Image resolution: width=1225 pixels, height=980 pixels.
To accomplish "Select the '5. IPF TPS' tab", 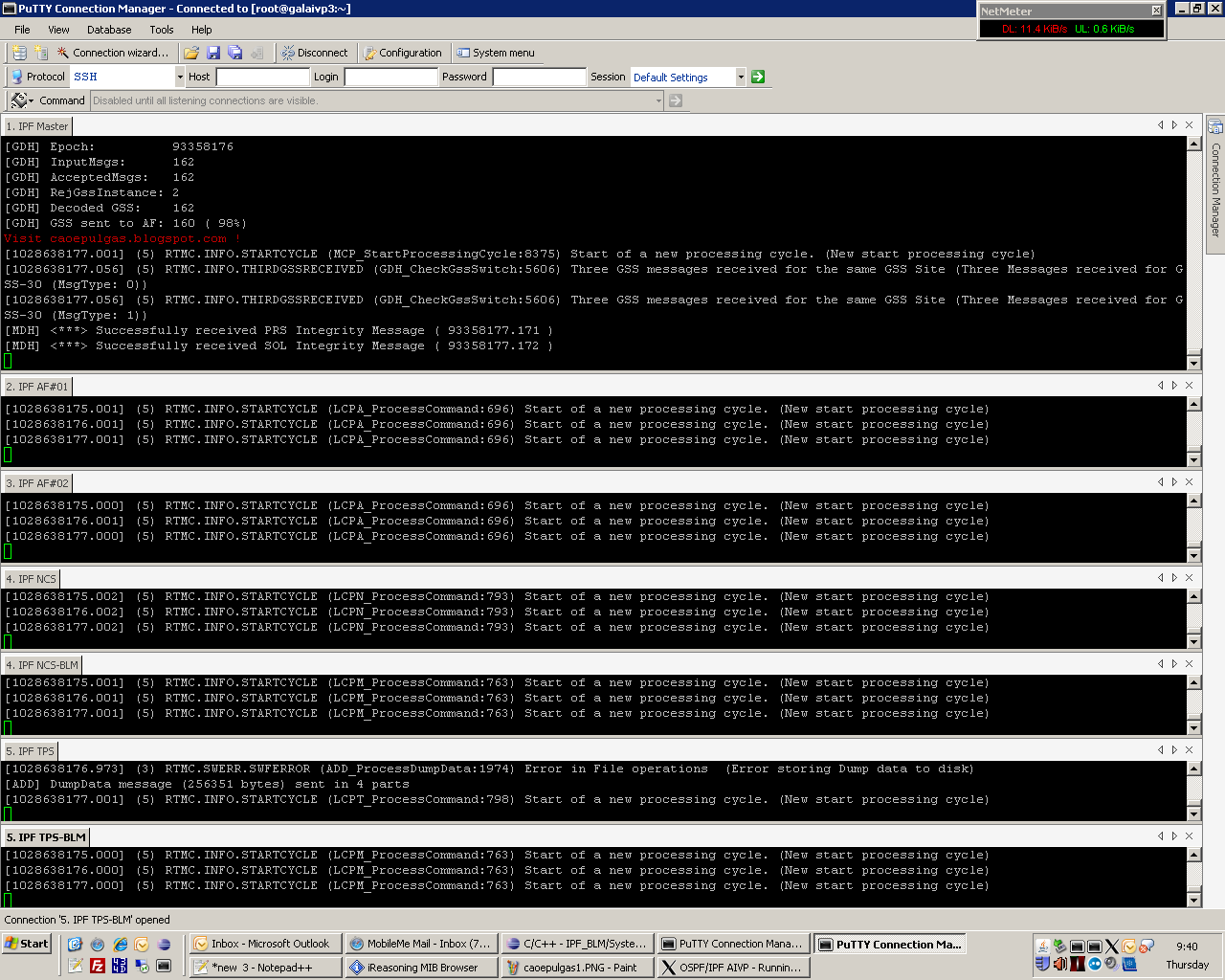I will pos(31,751).
